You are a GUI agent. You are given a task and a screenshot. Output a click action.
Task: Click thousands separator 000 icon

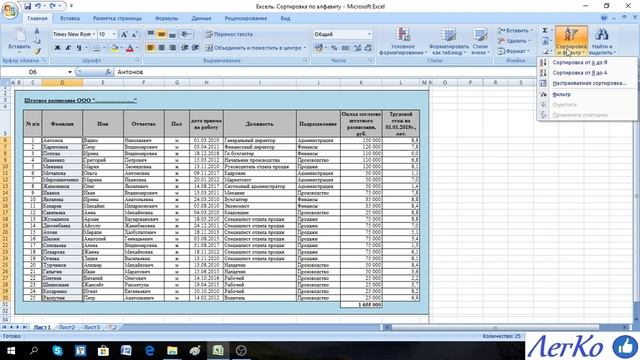click(x=345, y=48)
